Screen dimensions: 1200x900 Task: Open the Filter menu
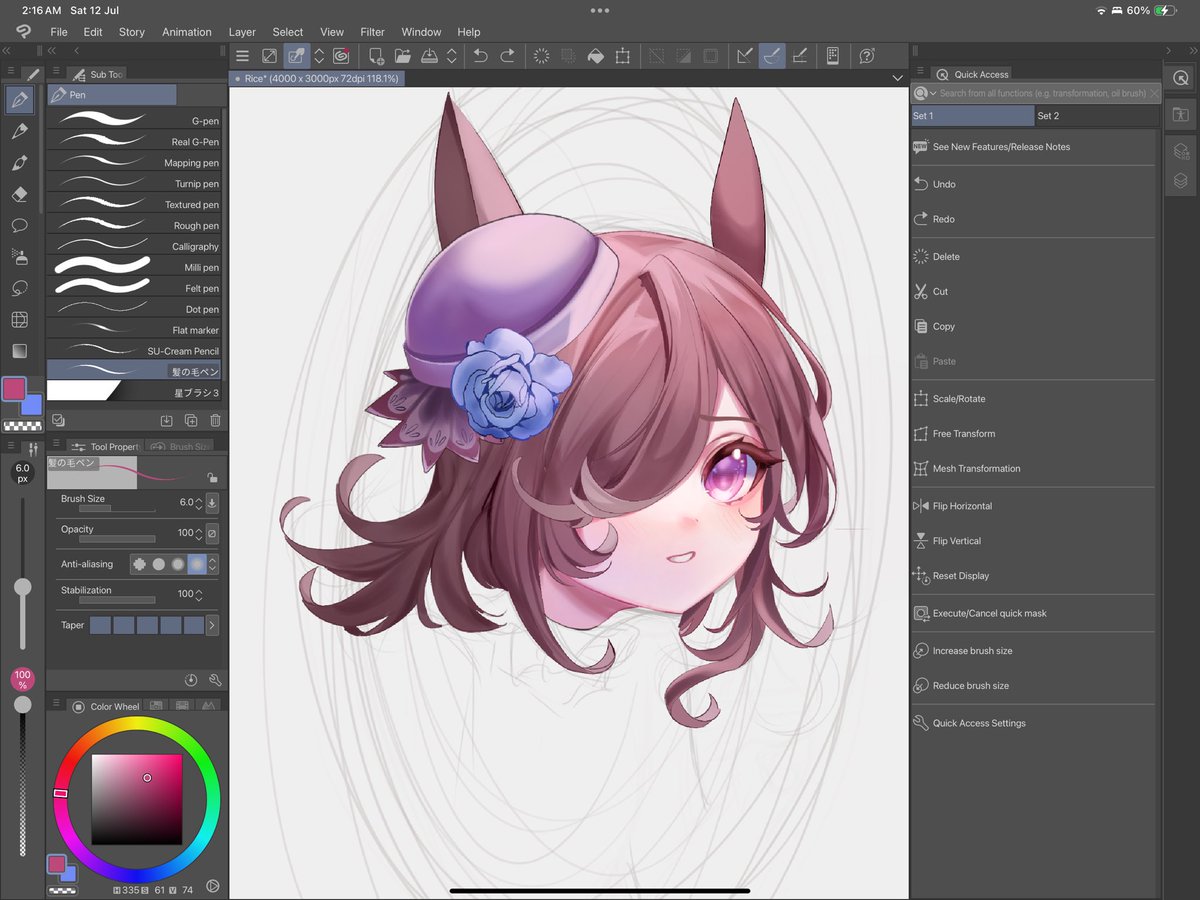point(373,32)
